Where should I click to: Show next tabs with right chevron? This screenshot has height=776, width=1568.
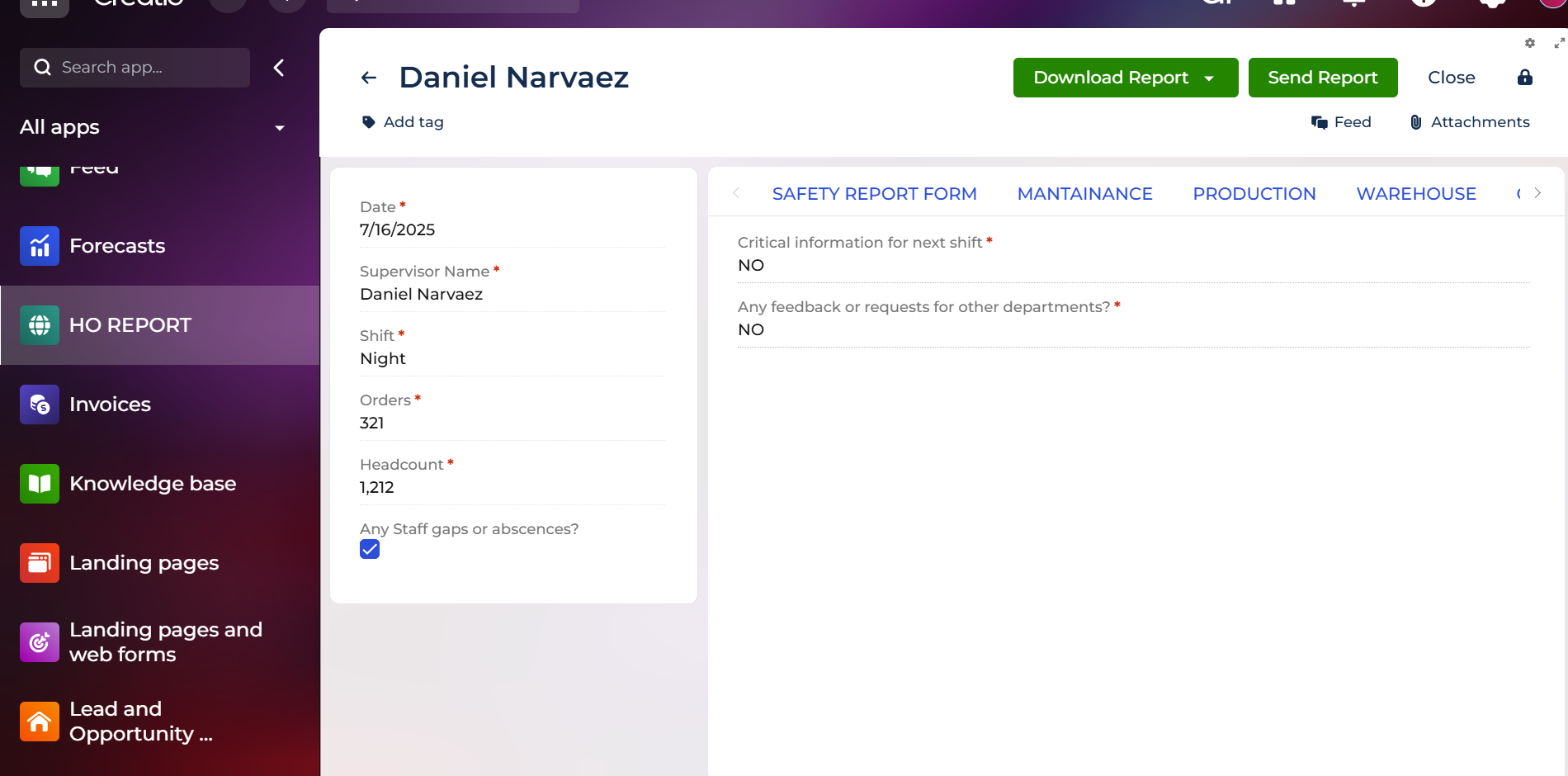[1538, 193]
